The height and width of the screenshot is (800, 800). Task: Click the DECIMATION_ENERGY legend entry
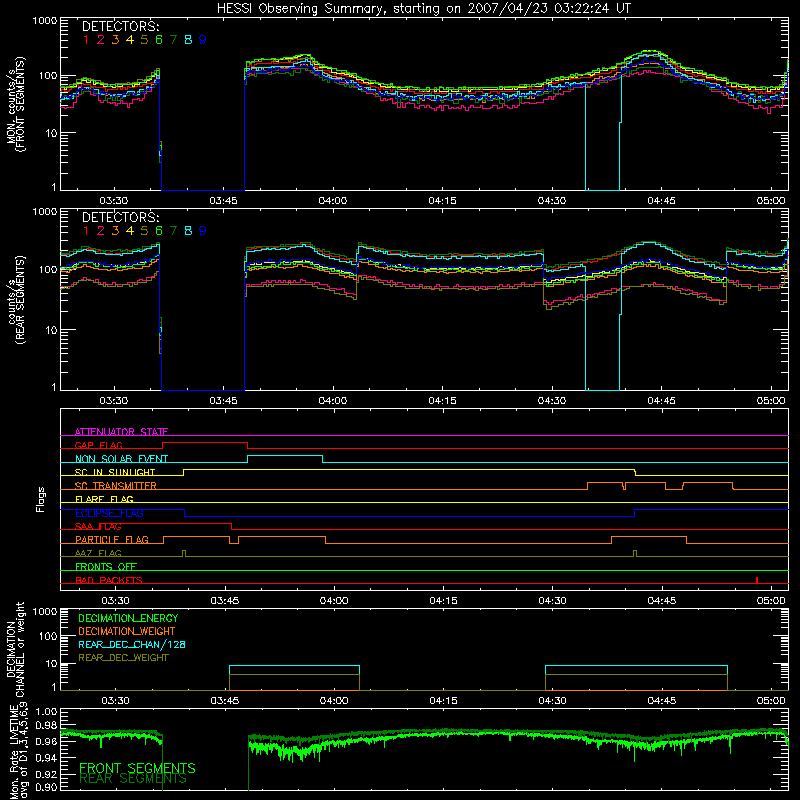tap(128, 618)
